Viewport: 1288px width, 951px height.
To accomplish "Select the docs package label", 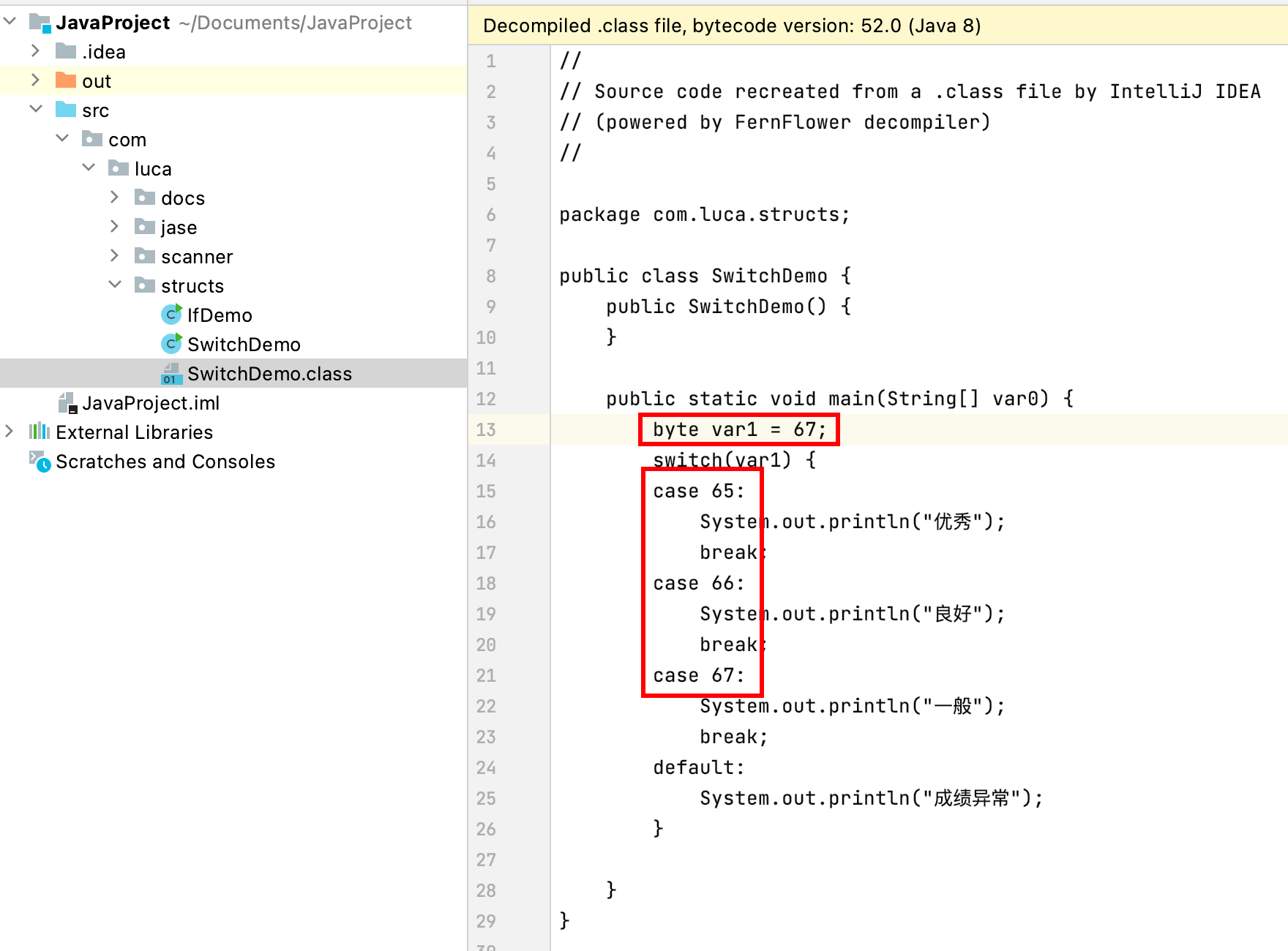I will click(x=183, y=198).
